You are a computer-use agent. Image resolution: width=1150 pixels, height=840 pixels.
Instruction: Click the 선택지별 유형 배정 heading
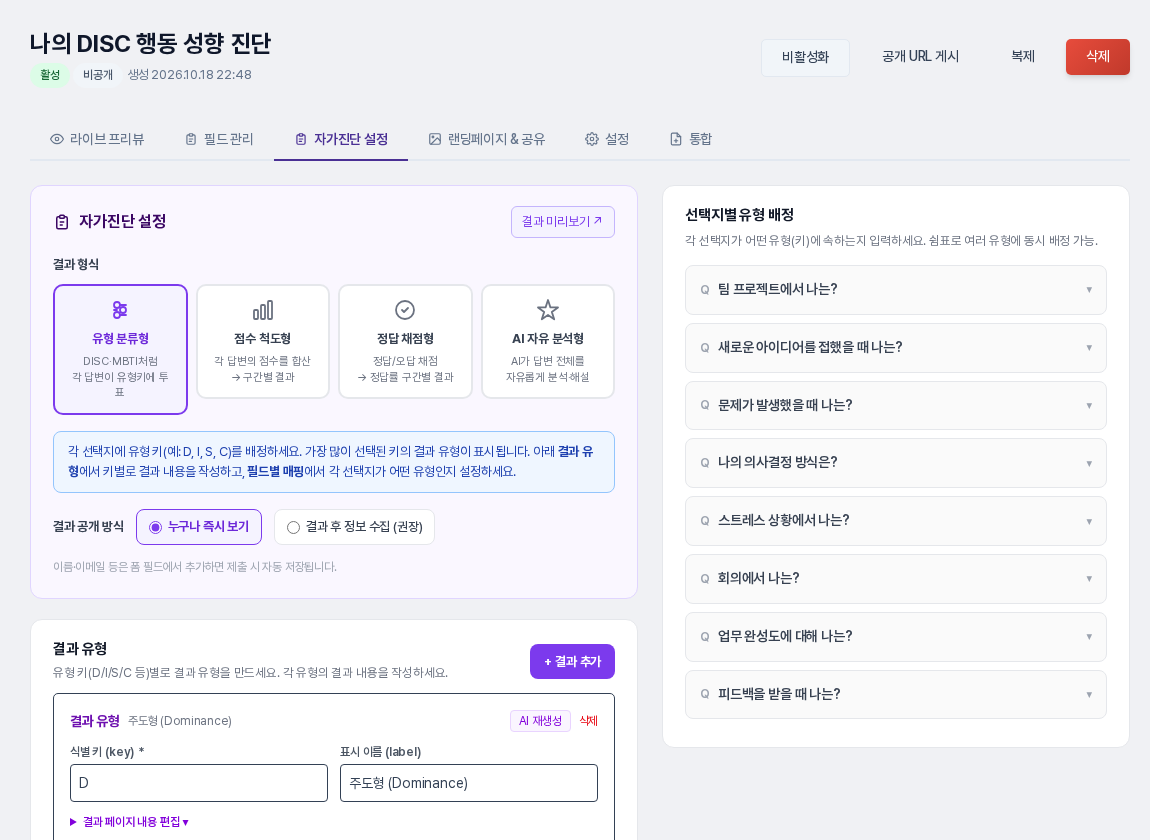tap(739, 215)
